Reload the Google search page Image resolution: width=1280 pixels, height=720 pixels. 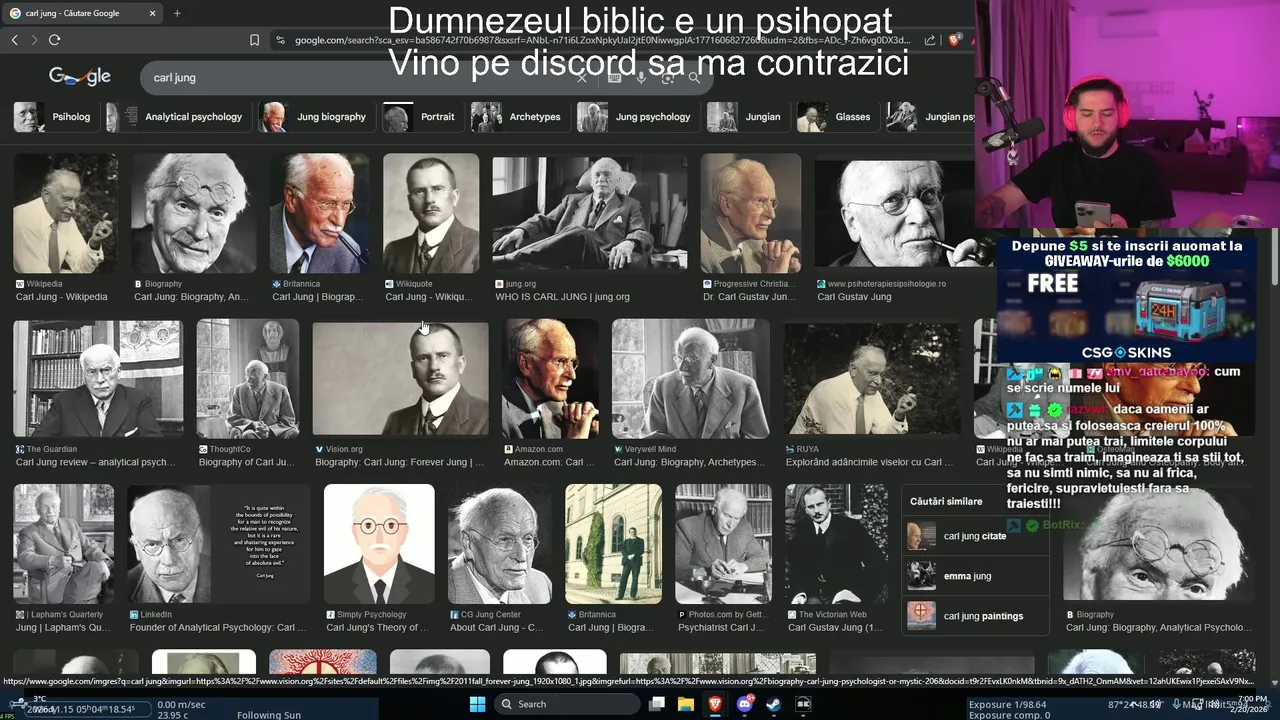click(x=54, y=40)
